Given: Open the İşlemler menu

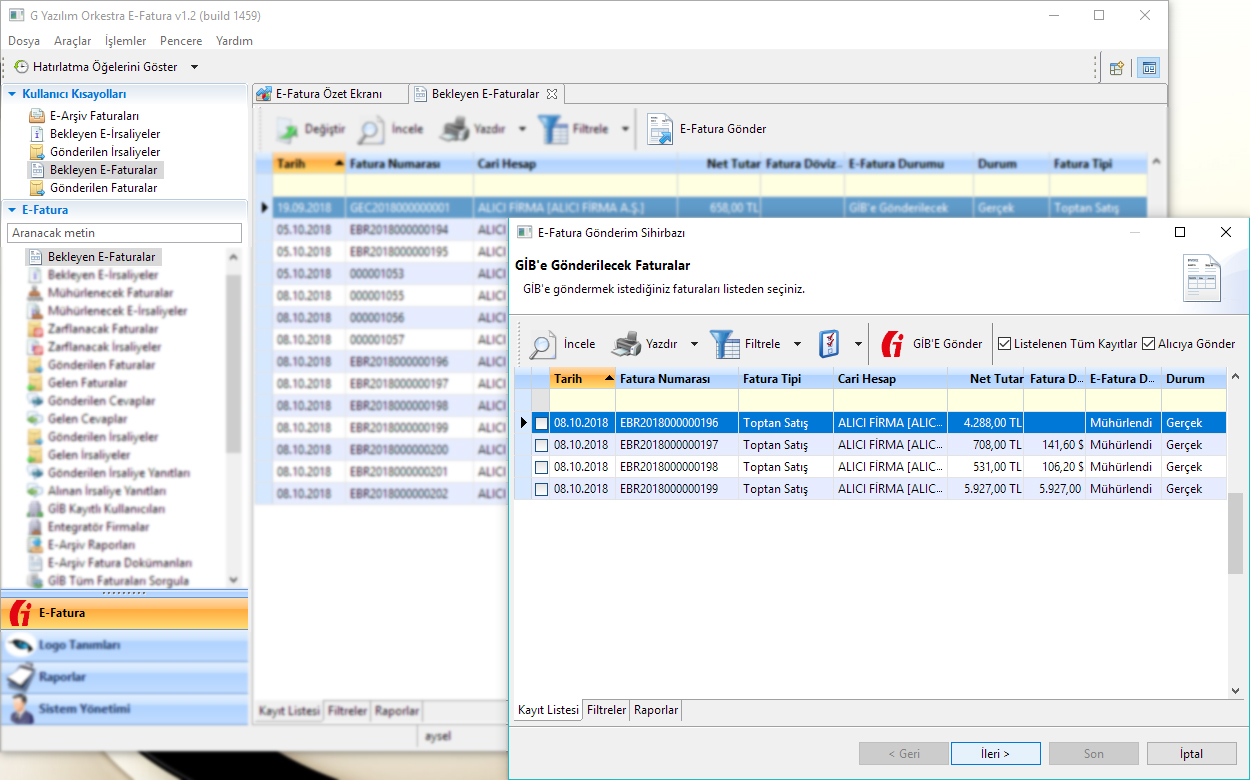Looking at the screenshot, I should pyautogui.click(x=125, y=41).
